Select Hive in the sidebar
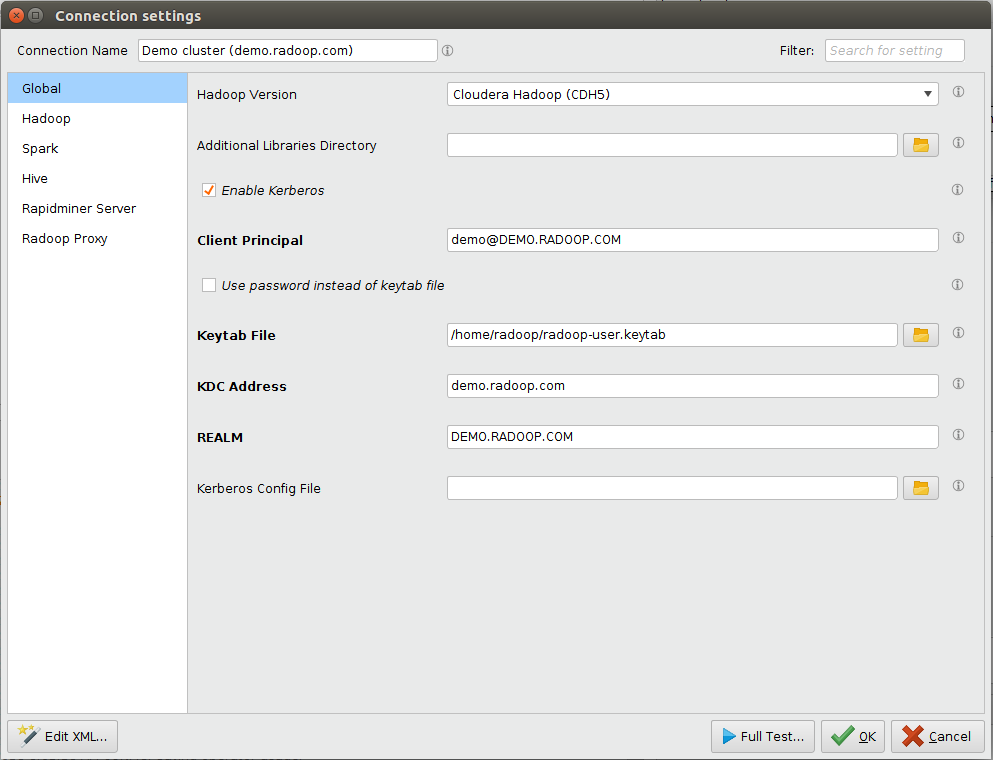This screenshot has width=993, height=760. (x=35, y=178)
